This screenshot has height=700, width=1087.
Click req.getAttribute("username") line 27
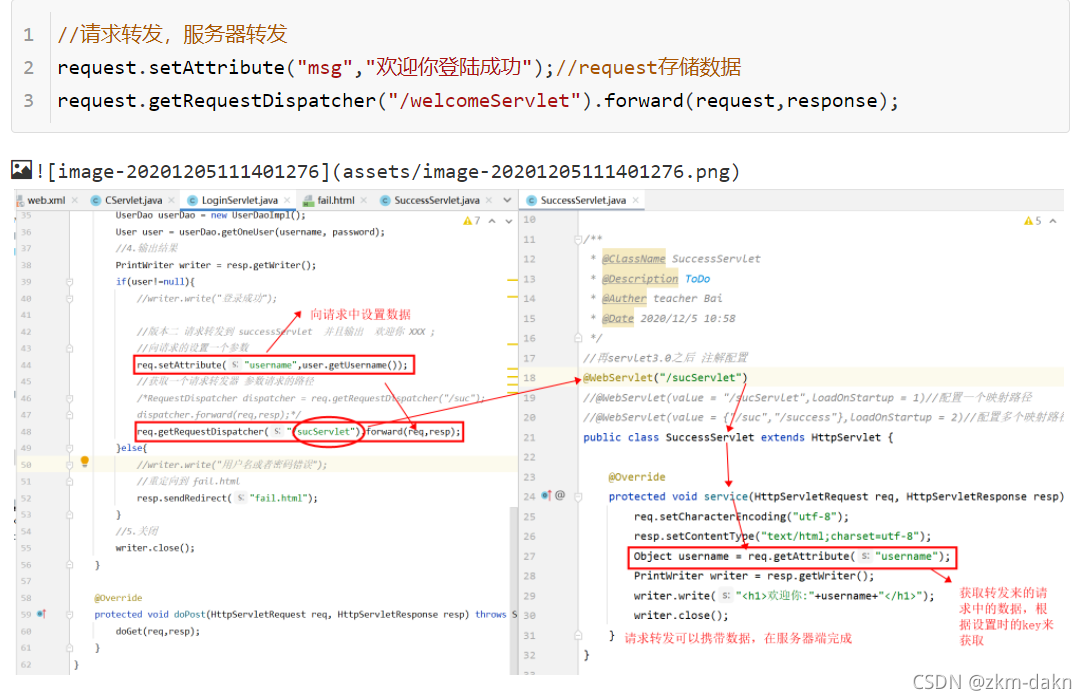click(790, 557)
